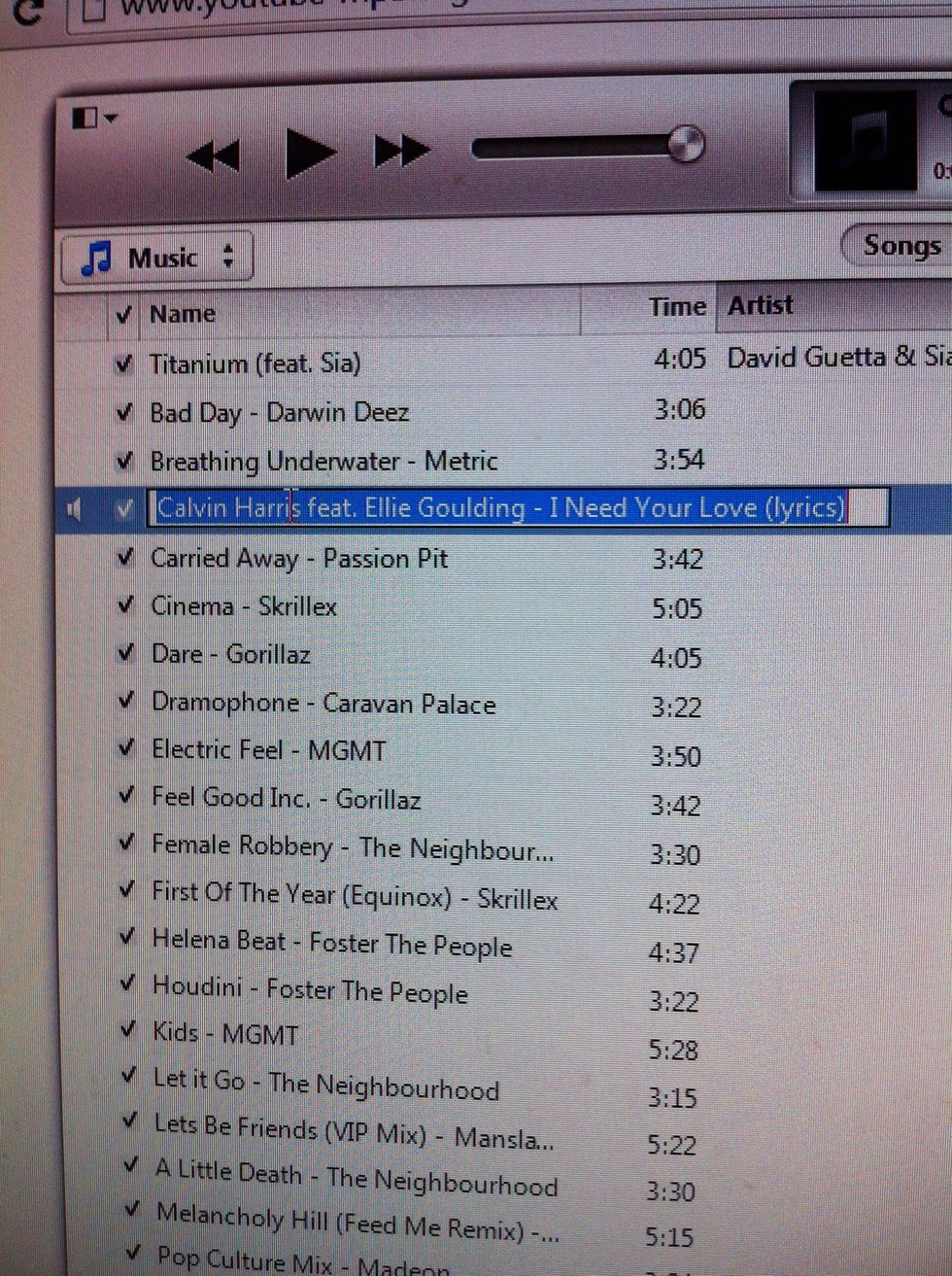Click the browser reload button

tap(27, 12)
